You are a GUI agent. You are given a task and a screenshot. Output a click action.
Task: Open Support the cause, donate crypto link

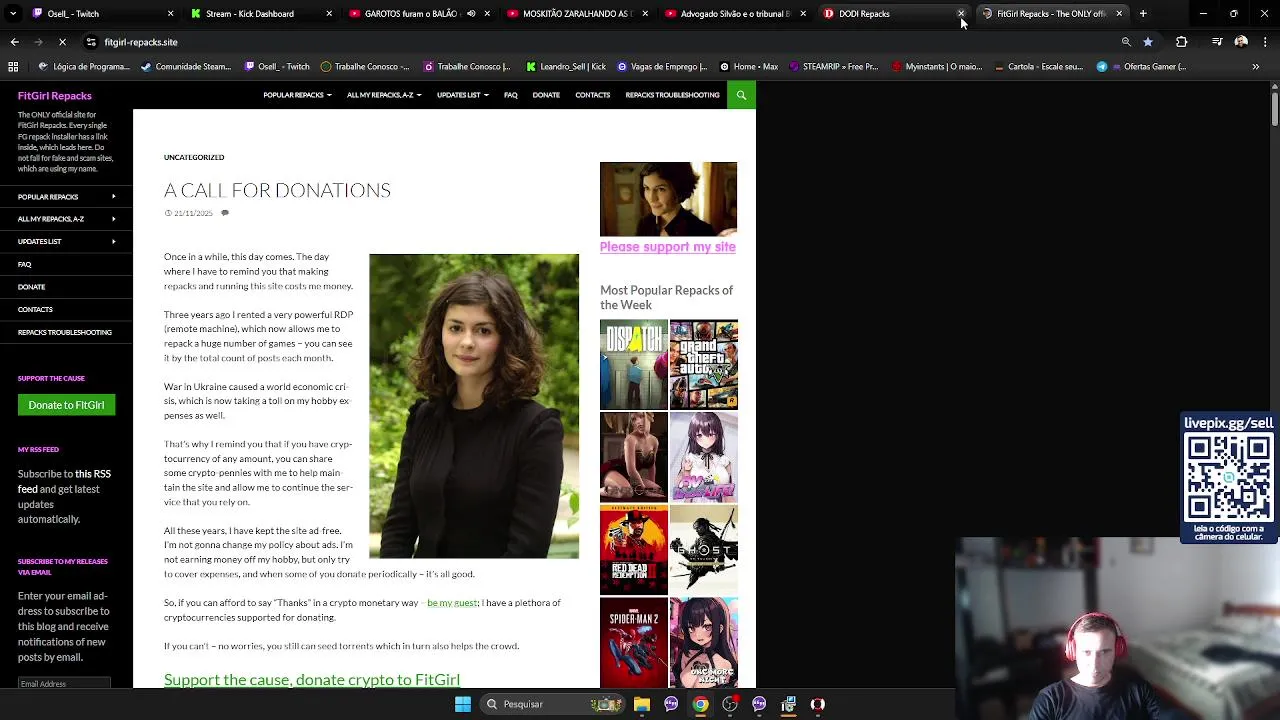tap(312, 680)
